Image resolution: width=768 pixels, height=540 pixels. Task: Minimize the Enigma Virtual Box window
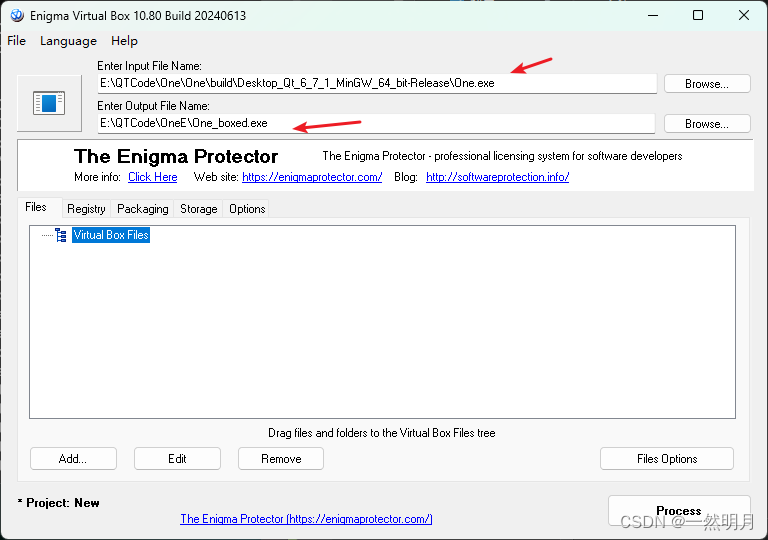click(653, 16)
